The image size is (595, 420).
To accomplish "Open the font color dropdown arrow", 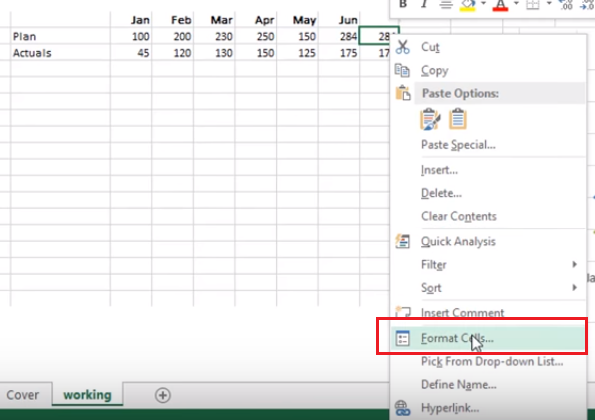I will click(516, 4).
